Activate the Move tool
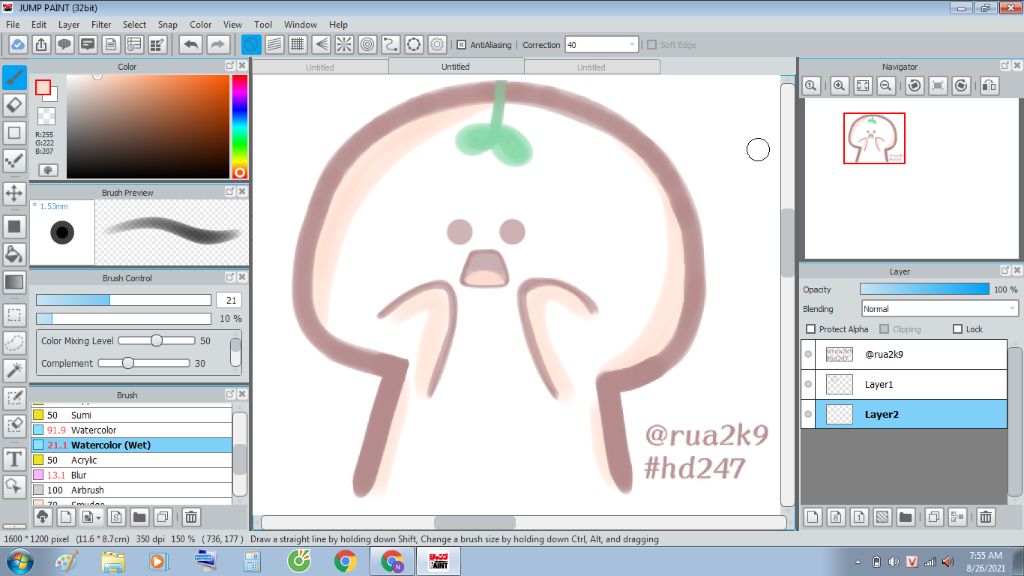Image resolution: width=1024 pixels, height=576 pixels. (x=15, y=192)
